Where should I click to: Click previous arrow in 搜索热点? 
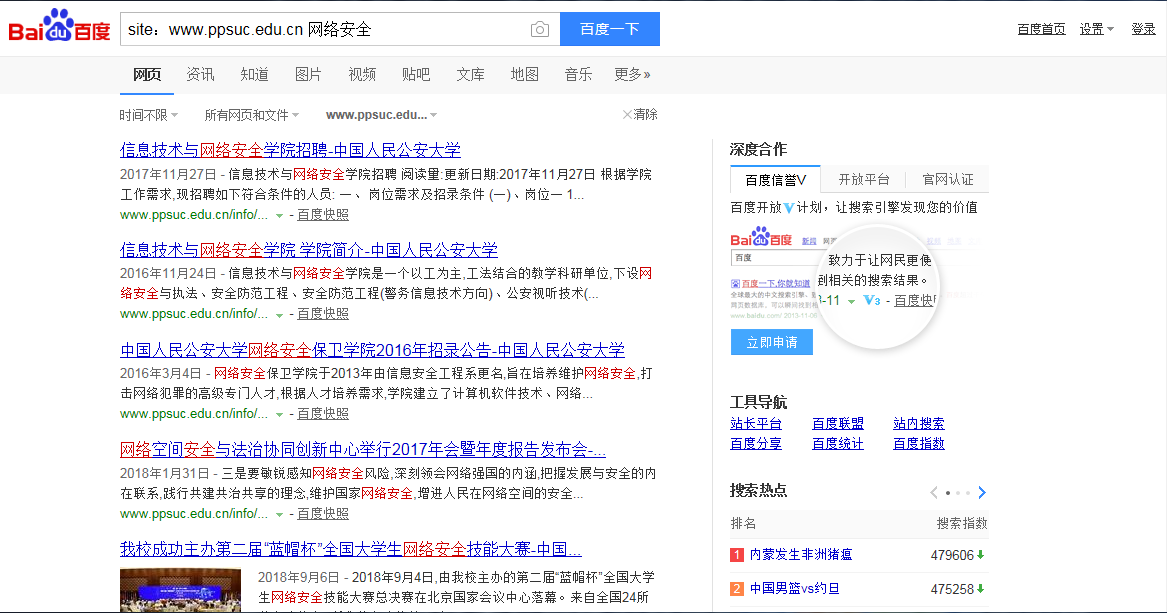(933, 492)
